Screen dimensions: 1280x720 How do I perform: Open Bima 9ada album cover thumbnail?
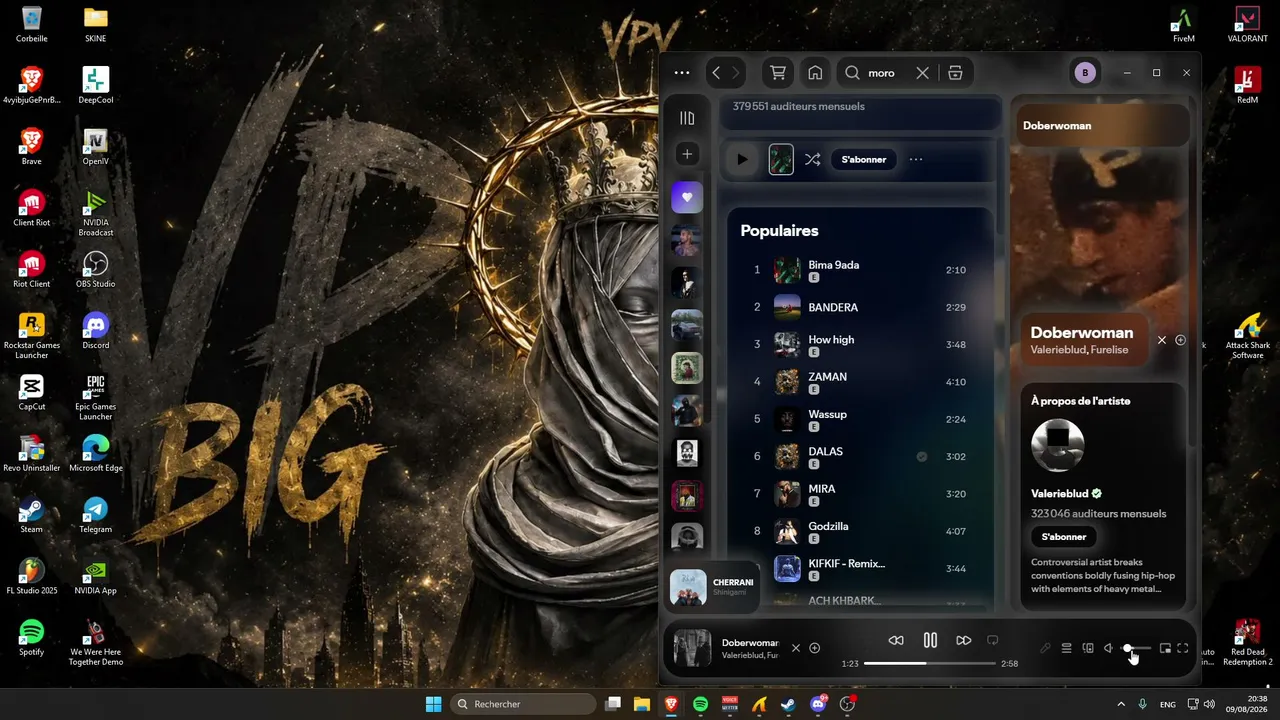click(787, 270)
